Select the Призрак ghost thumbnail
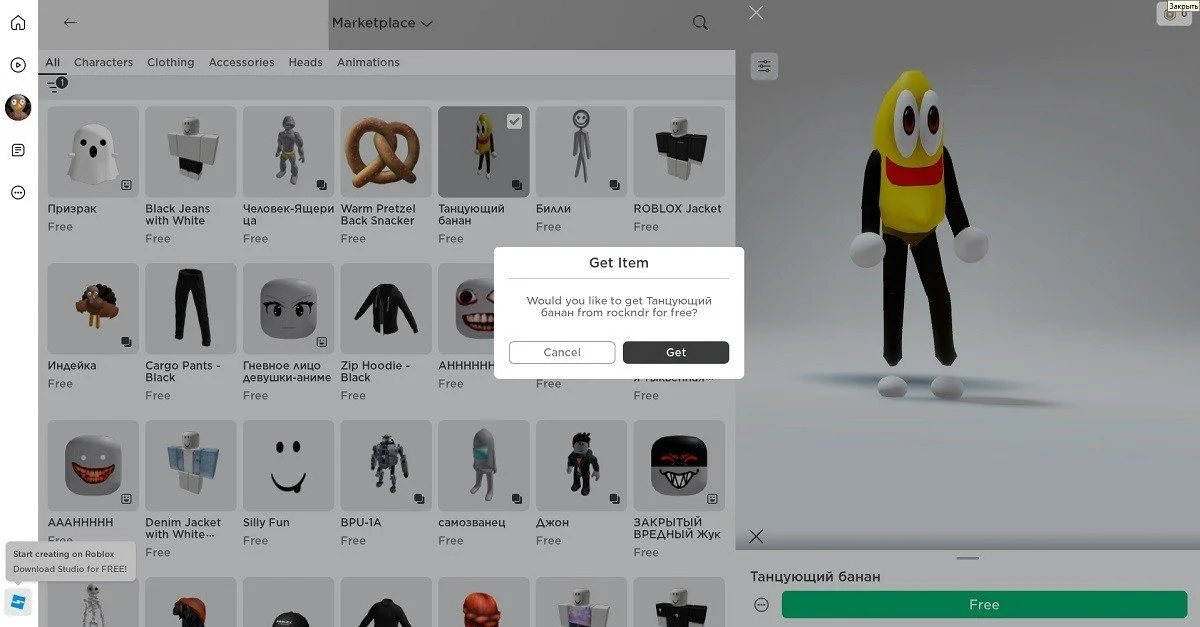This screenshot has height=627, width=1200. pos(93,152)
